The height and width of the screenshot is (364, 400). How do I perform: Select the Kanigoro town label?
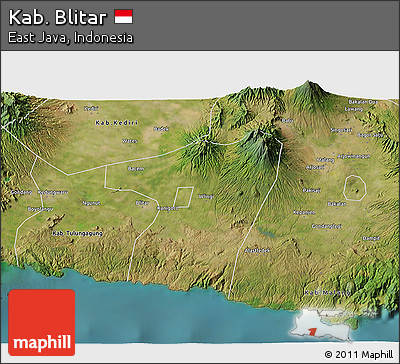[167, 208]
